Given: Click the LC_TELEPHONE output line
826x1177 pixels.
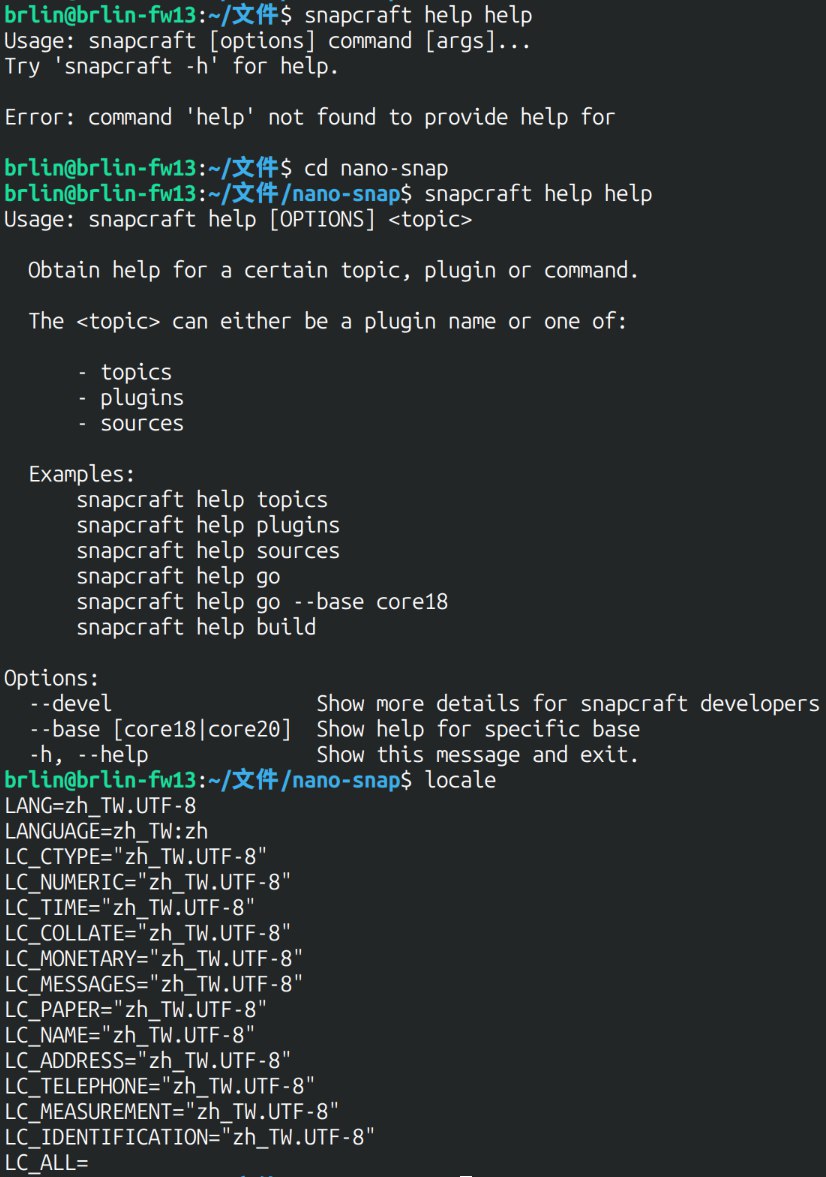Looking at the screenshot, I should pyautogui.click(x=160, y=1085).
